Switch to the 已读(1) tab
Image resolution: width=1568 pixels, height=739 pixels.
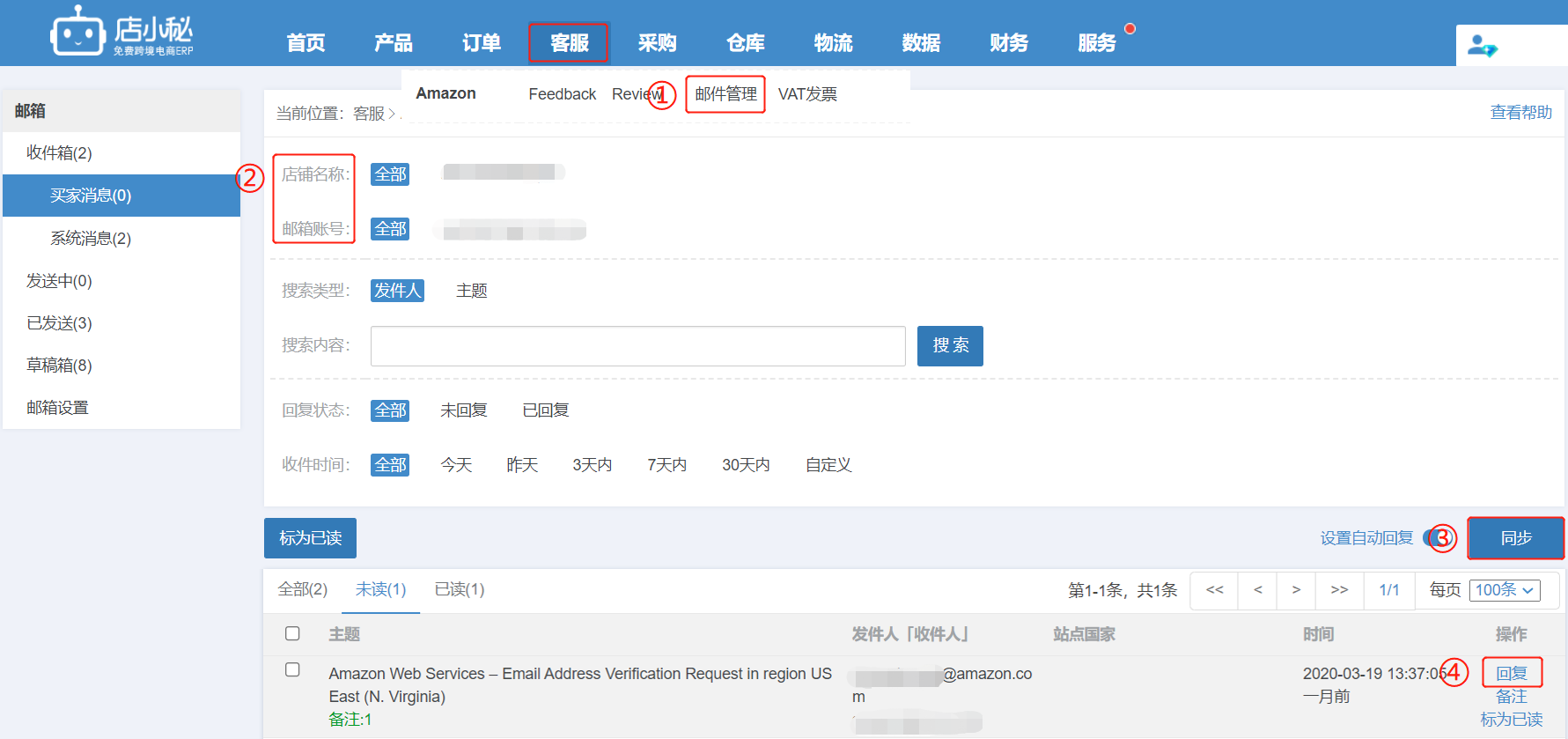tap(460, 589)
